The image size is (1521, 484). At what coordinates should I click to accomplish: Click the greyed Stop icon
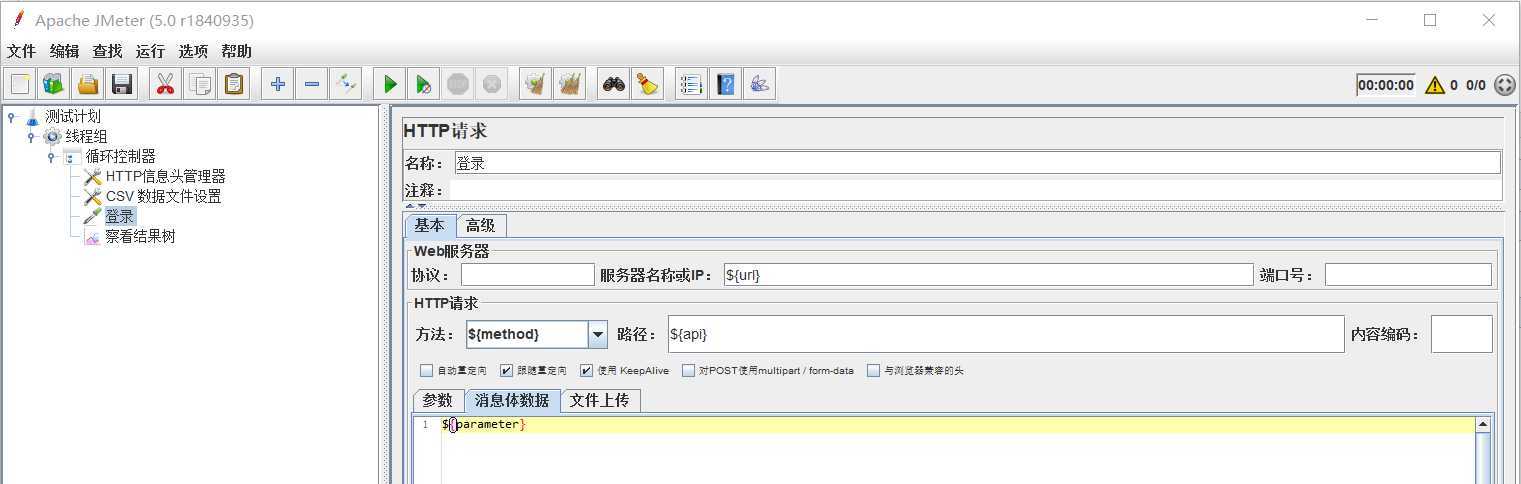458,85
